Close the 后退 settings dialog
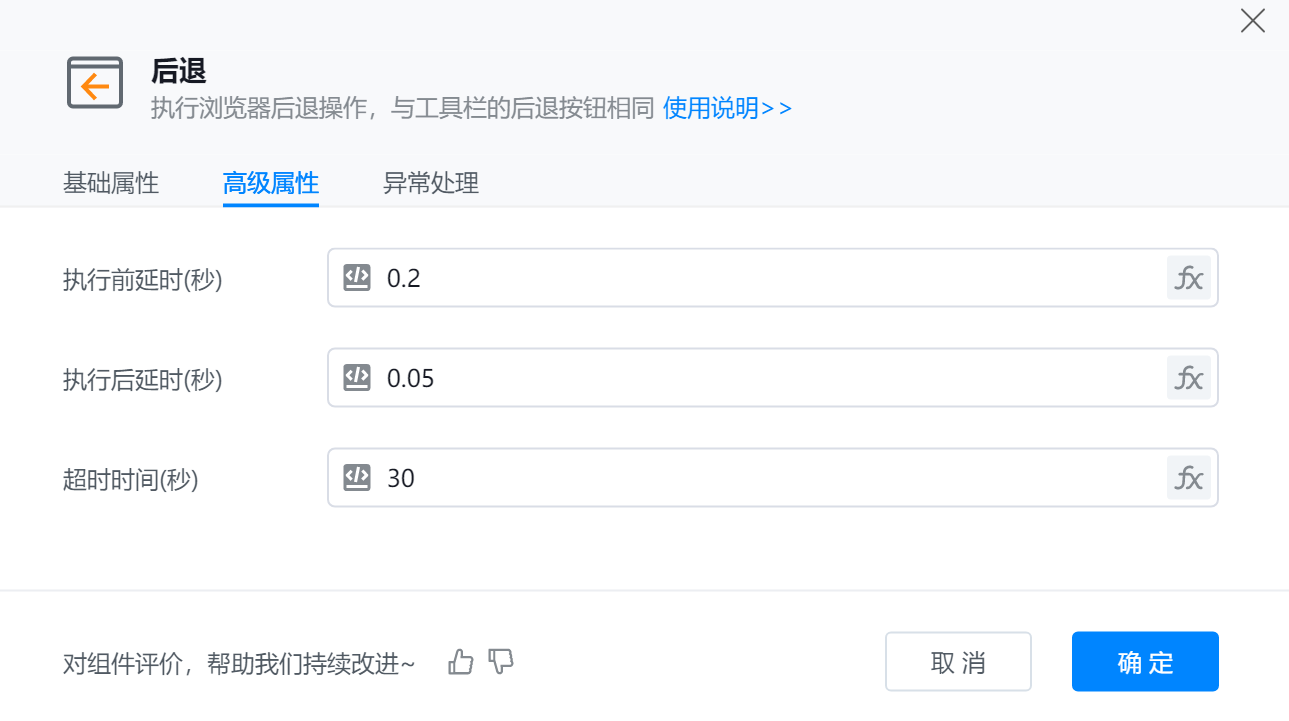 pyautogui.click(x=1252, y=21)
